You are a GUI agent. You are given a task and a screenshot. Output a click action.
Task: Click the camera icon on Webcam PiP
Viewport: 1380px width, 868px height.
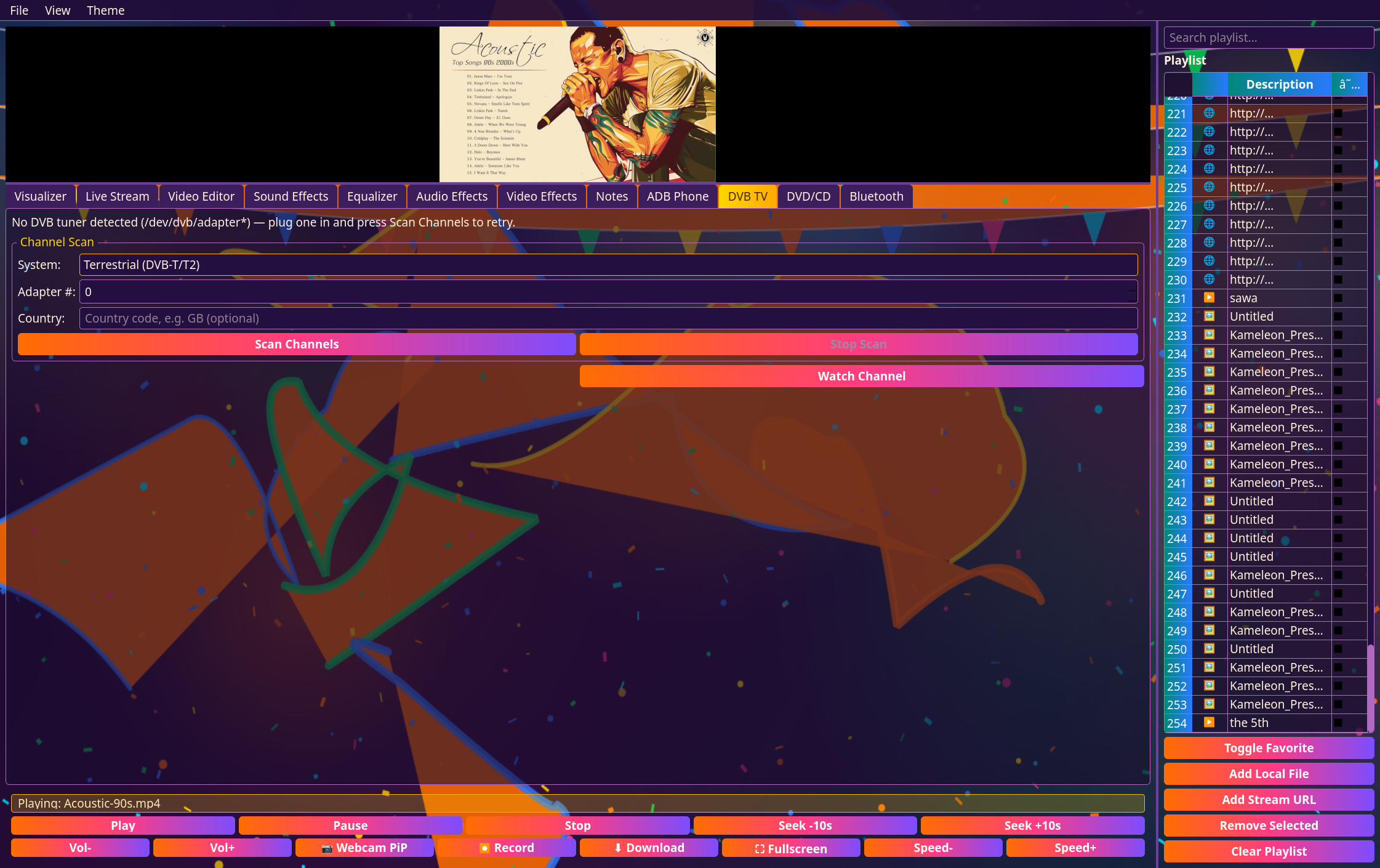point(327,849)
